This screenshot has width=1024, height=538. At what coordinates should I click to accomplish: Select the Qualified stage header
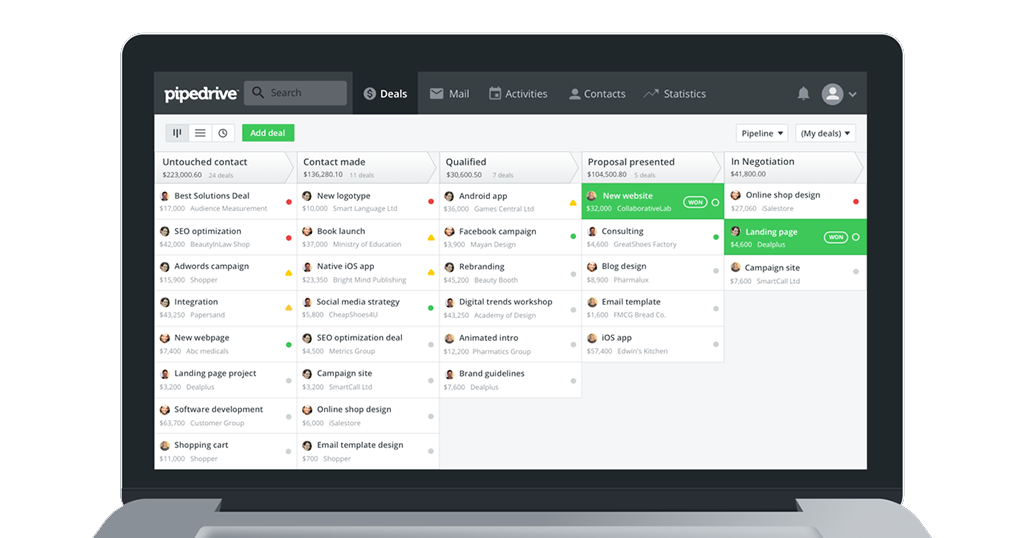tap(508, 168)
